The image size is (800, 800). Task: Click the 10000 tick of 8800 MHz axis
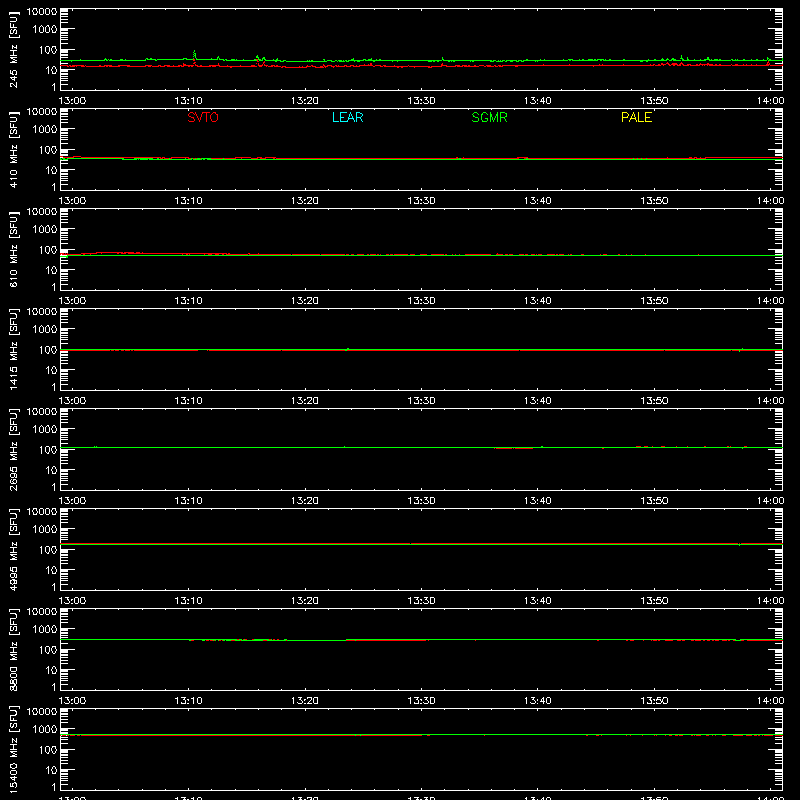[42, 612]
